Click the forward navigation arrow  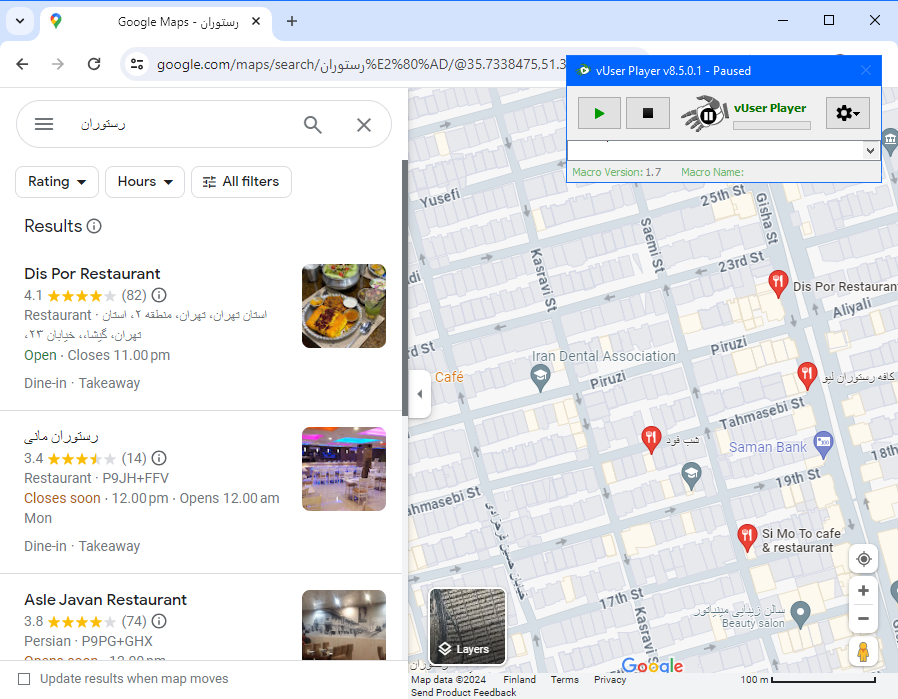(58, 64)
